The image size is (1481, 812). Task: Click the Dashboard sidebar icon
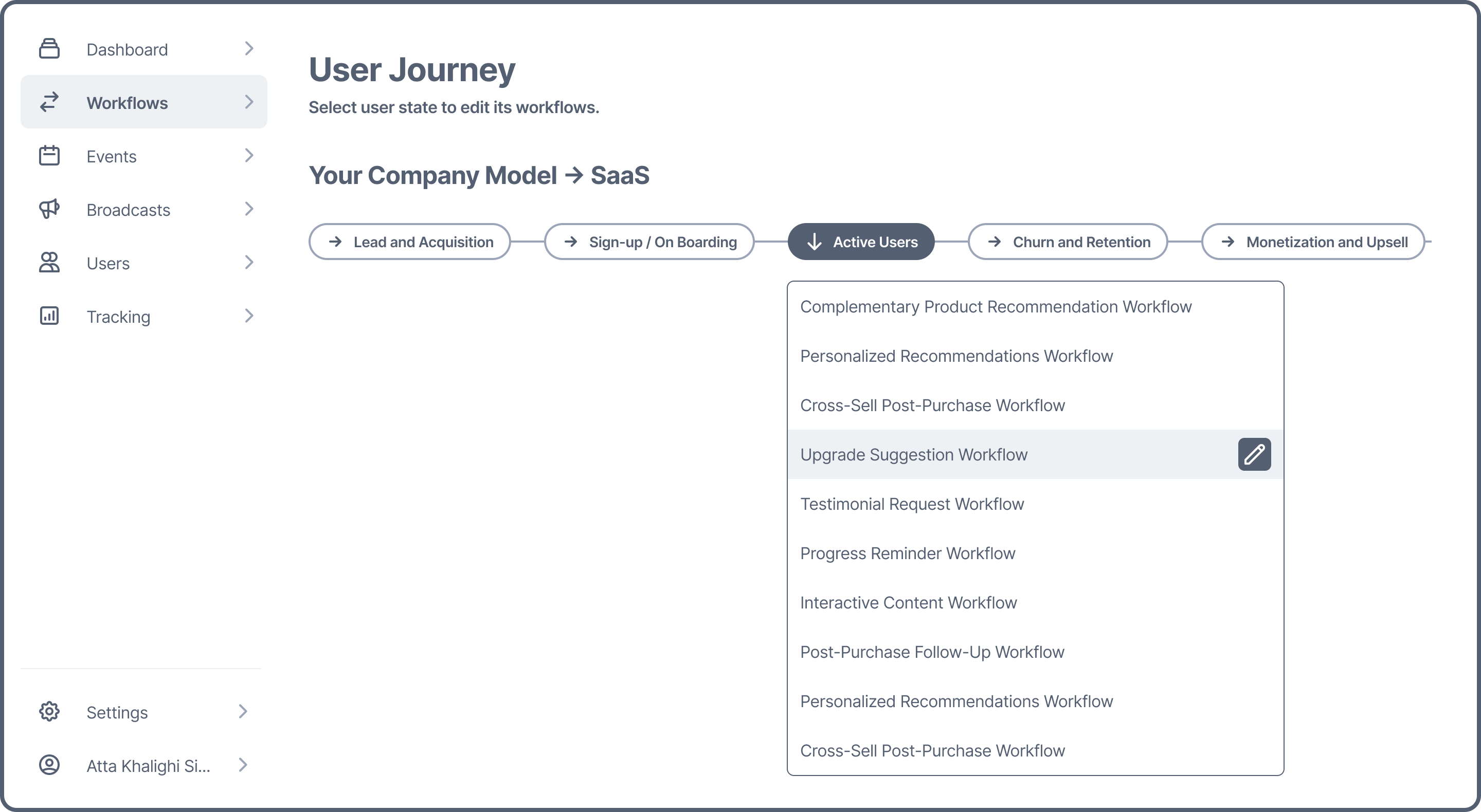[49, 49]
